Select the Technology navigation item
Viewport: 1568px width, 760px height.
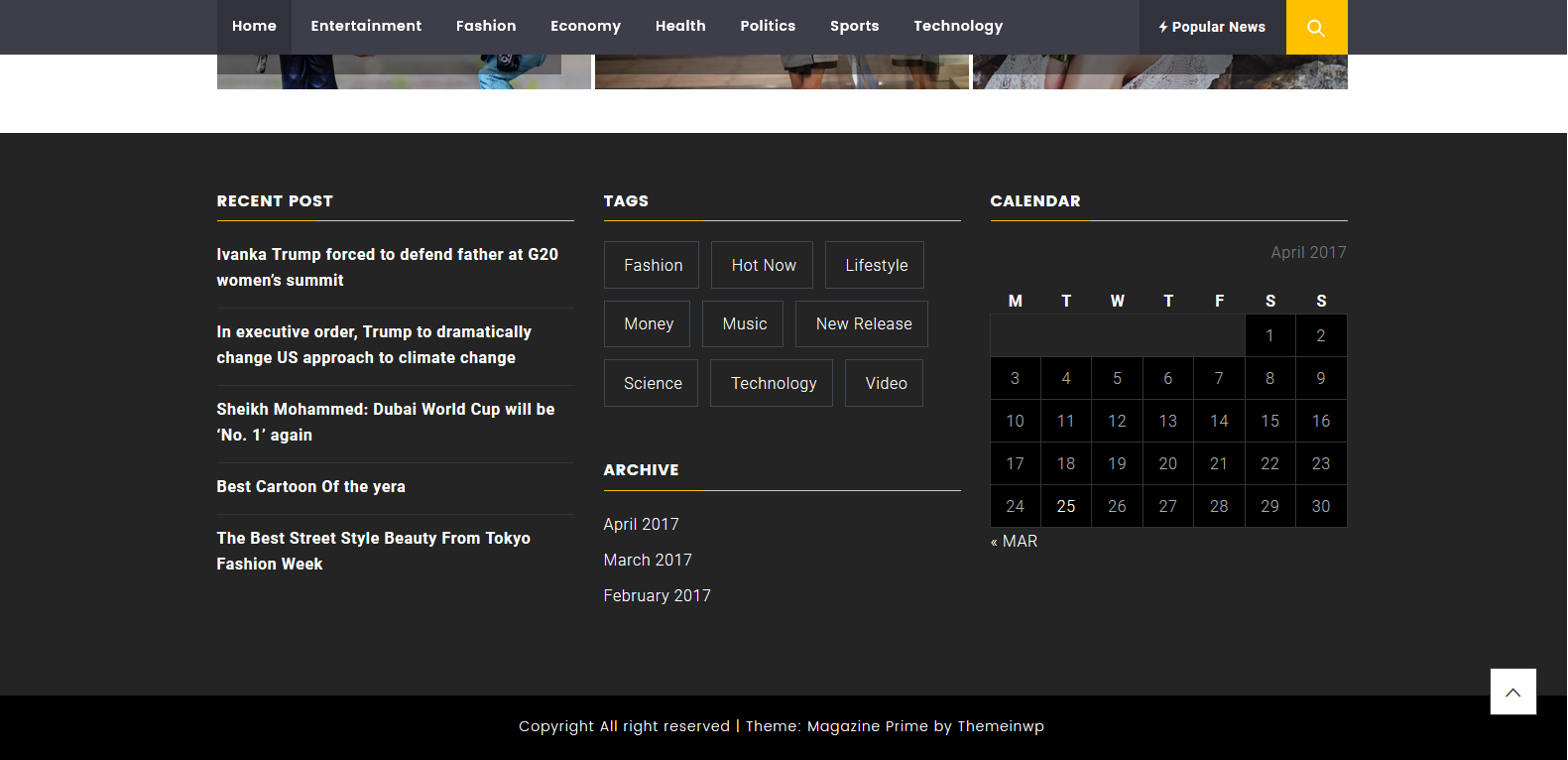point(958,26)
